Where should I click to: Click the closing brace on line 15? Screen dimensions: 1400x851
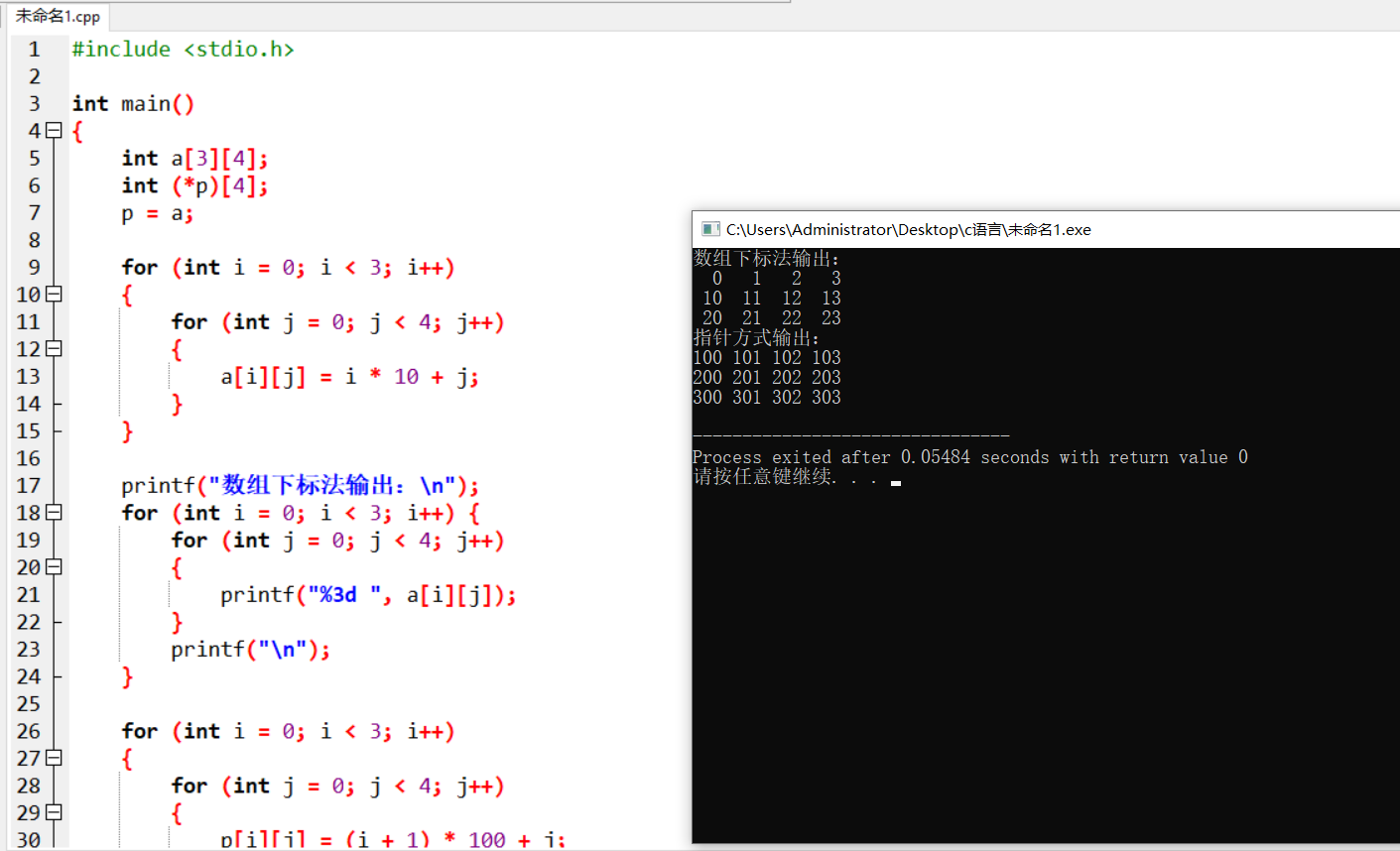tap(127, 430)
